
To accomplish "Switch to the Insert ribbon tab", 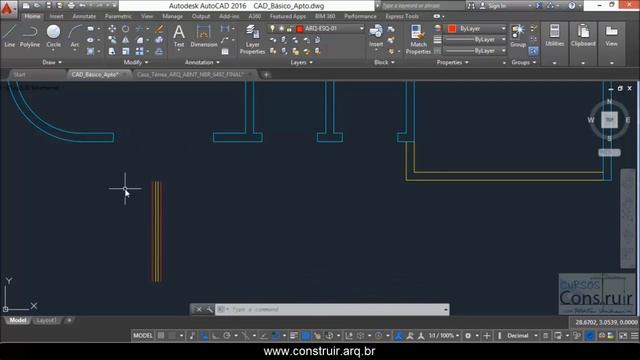I will 56,16.
